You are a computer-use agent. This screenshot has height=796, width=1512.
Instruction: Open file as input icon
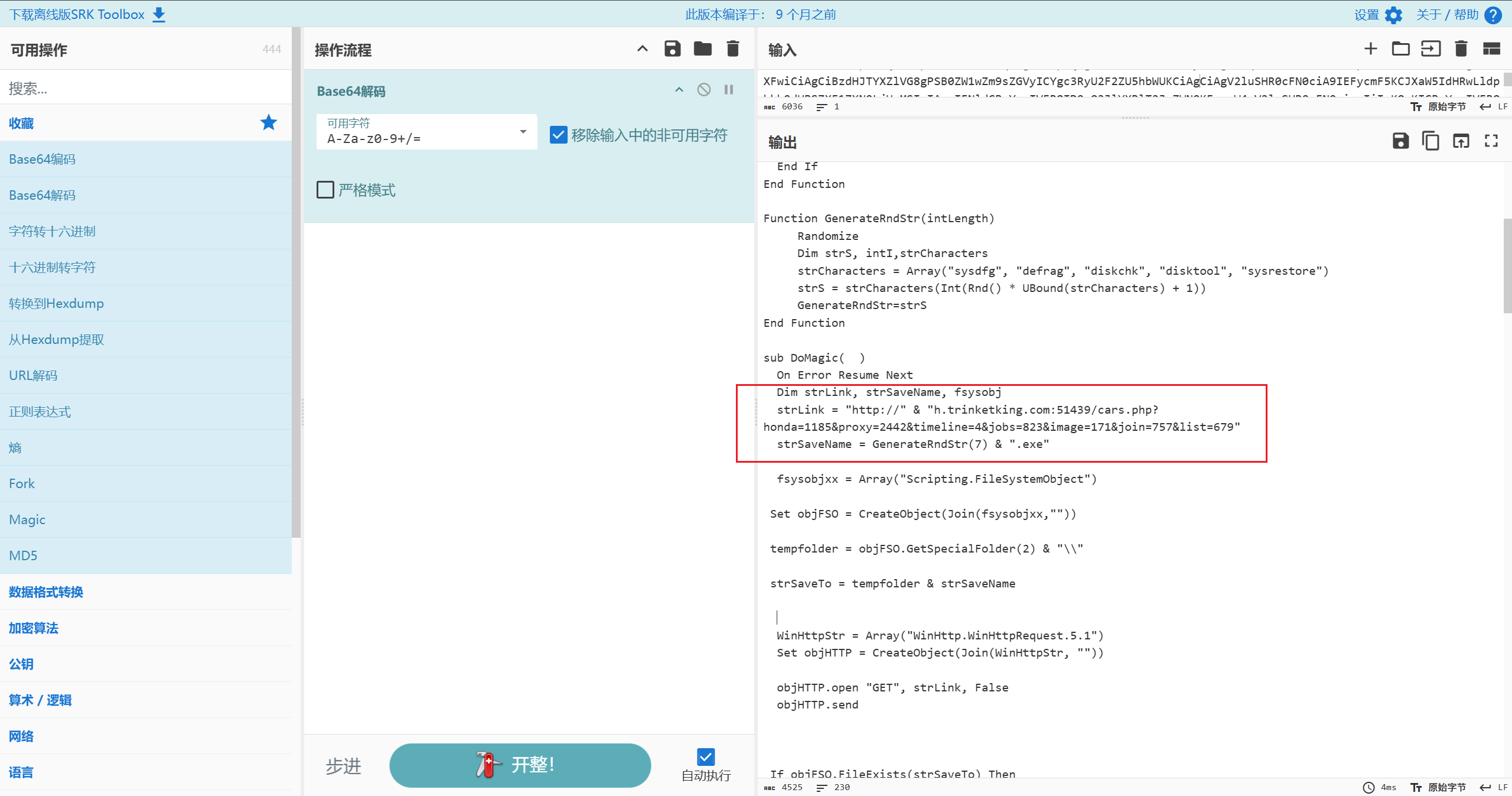(1430, 49)
